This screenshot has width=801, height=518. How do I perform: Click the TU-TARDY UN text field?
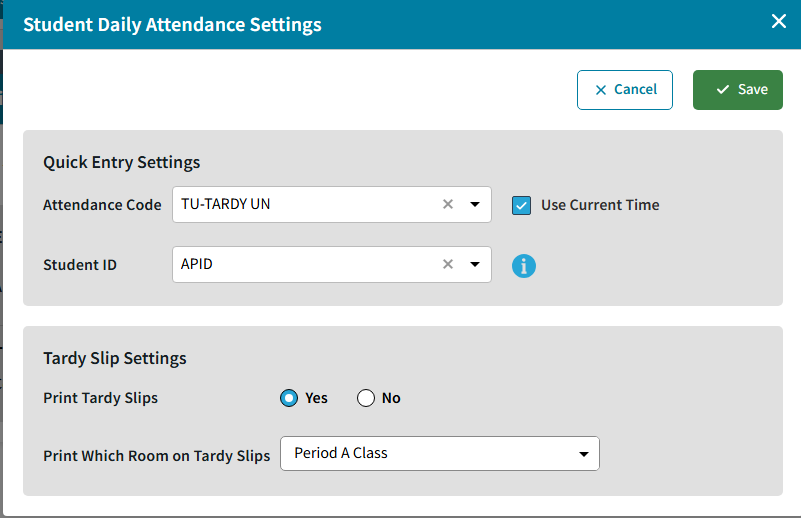[300, 204]
